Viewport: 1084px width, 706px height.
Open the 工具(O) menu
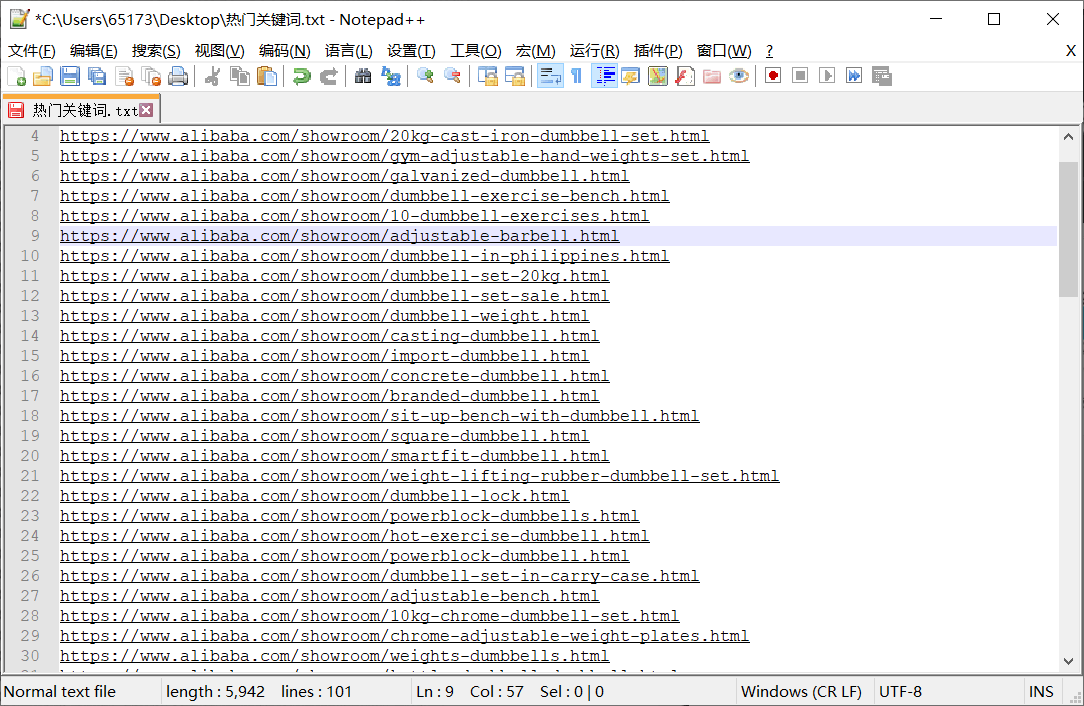coord(476,50)
